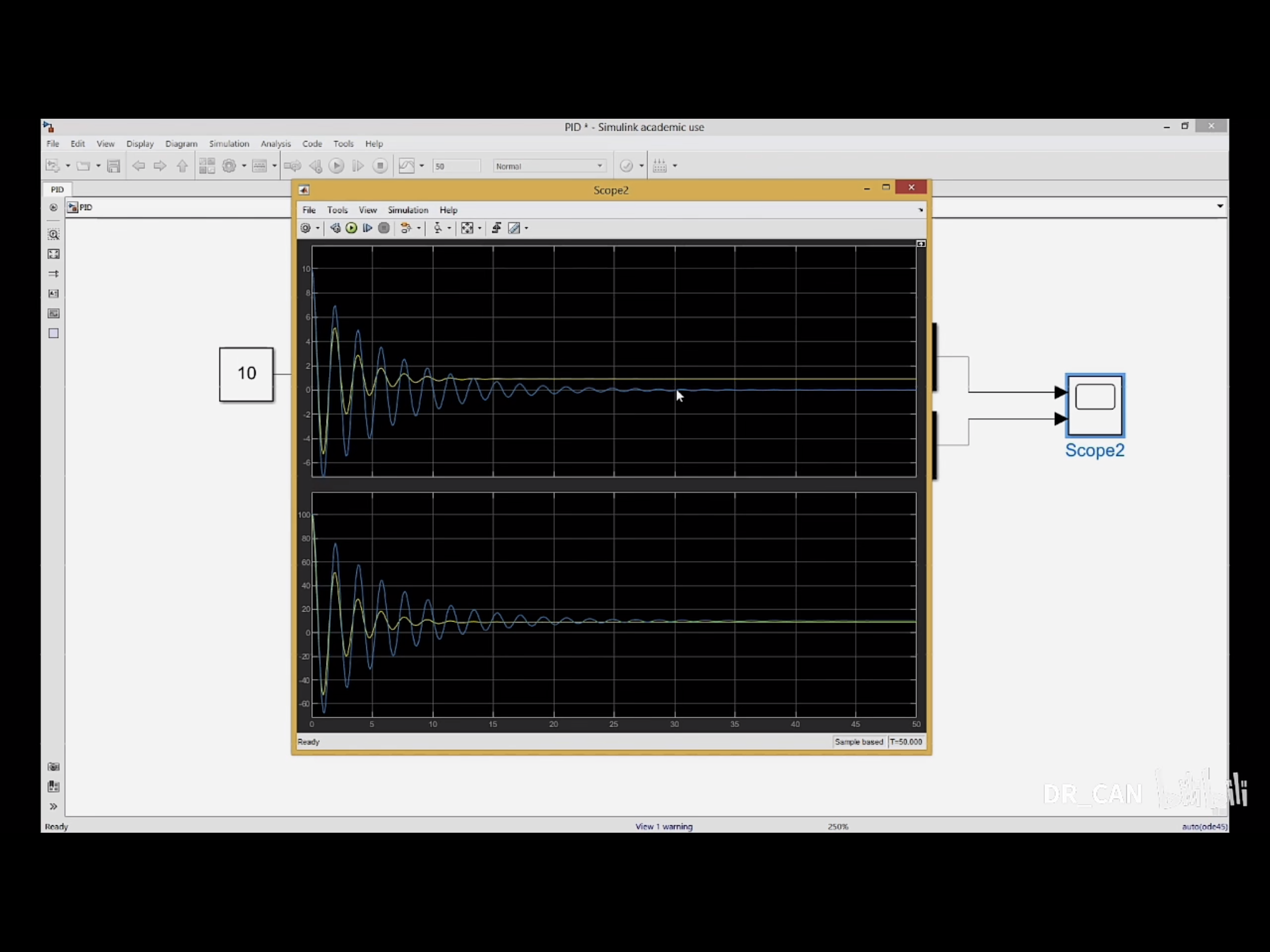The width and height of the screenshot is (1270, 952).
Task: Select the PID model tab
Action: (57, 189)
